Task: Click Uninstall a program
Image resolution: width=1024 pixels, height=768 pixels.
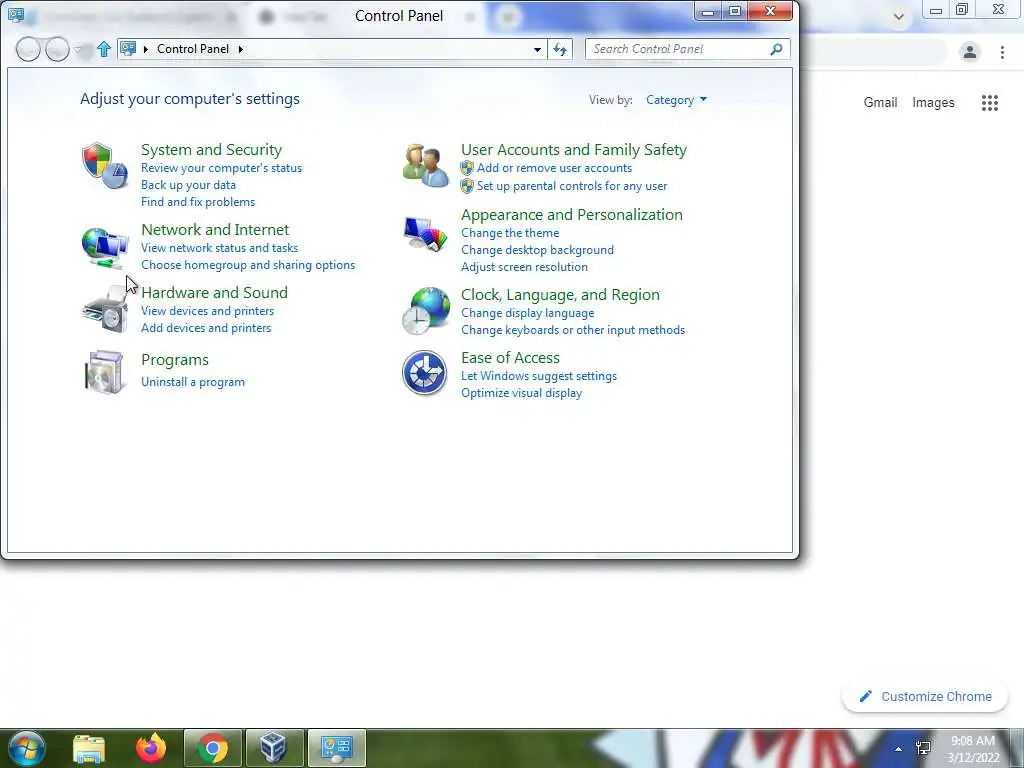Action: 193,382
